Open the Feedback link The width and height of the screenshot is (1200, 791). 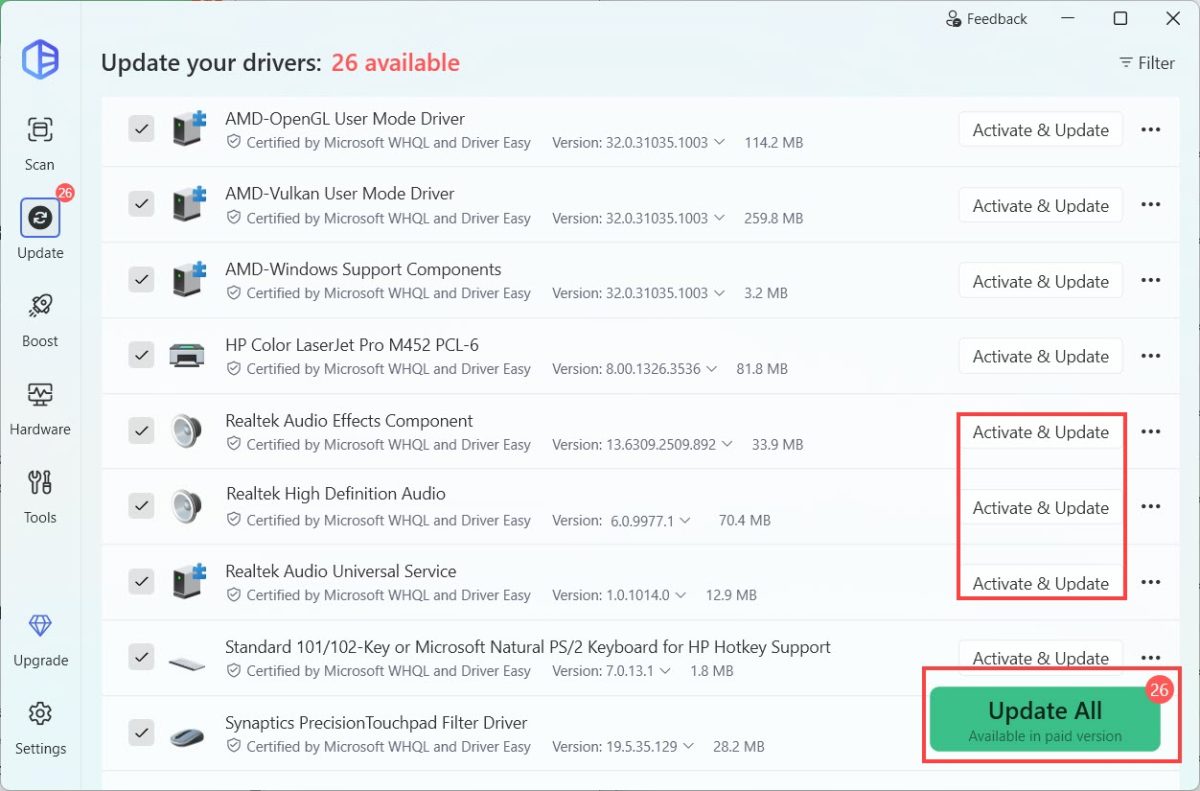coord(985,19)
